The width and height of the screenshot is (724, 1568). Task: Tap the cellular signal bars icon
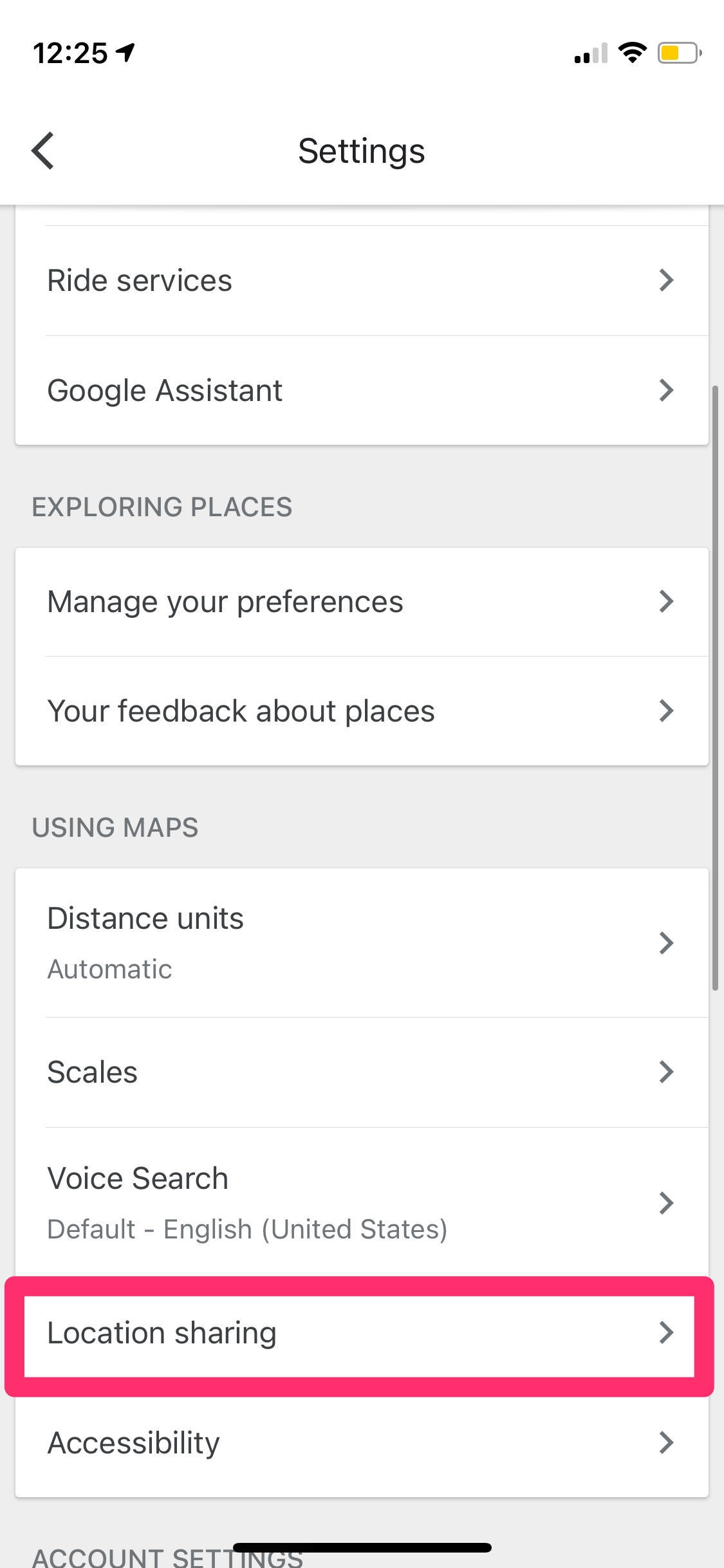[591, 54]
